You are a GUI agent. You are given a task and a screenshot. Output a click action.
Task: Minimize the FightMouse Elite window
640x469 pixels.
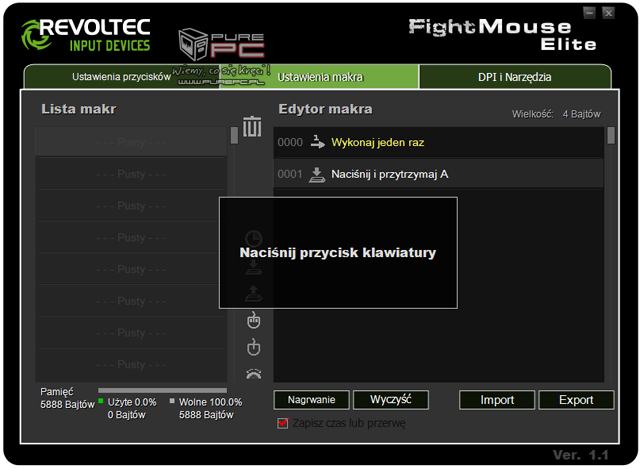click(589, 13)
